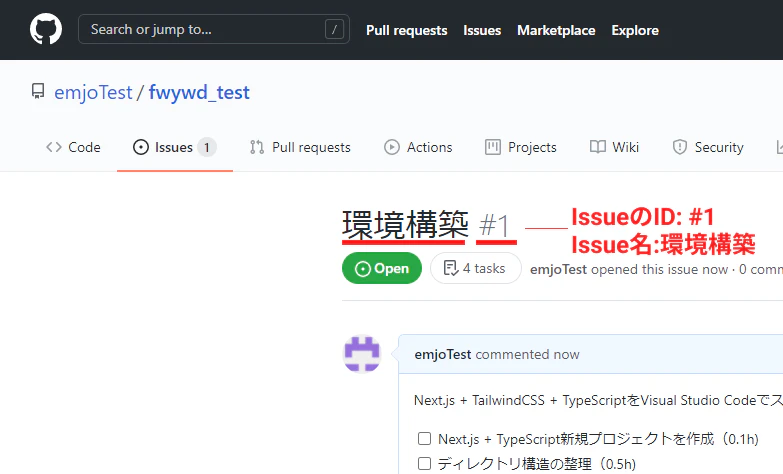Open emjoTest link in comment header

443,355
